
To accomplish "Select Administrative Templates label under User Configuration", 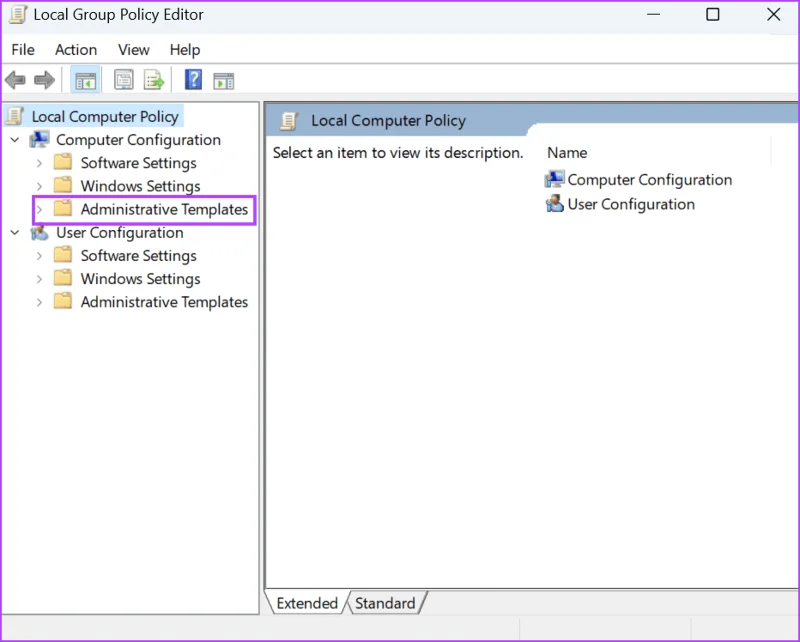I will [164, 302].
